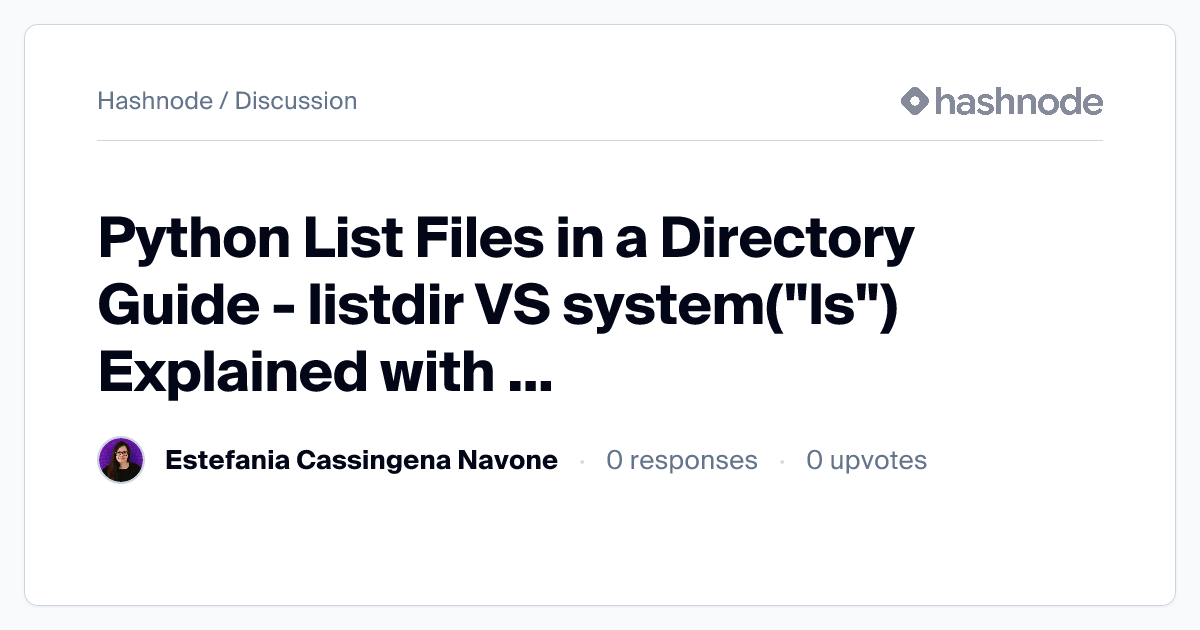
Task: Click the hashnode wordmark text
Action: click(1019, 101)
